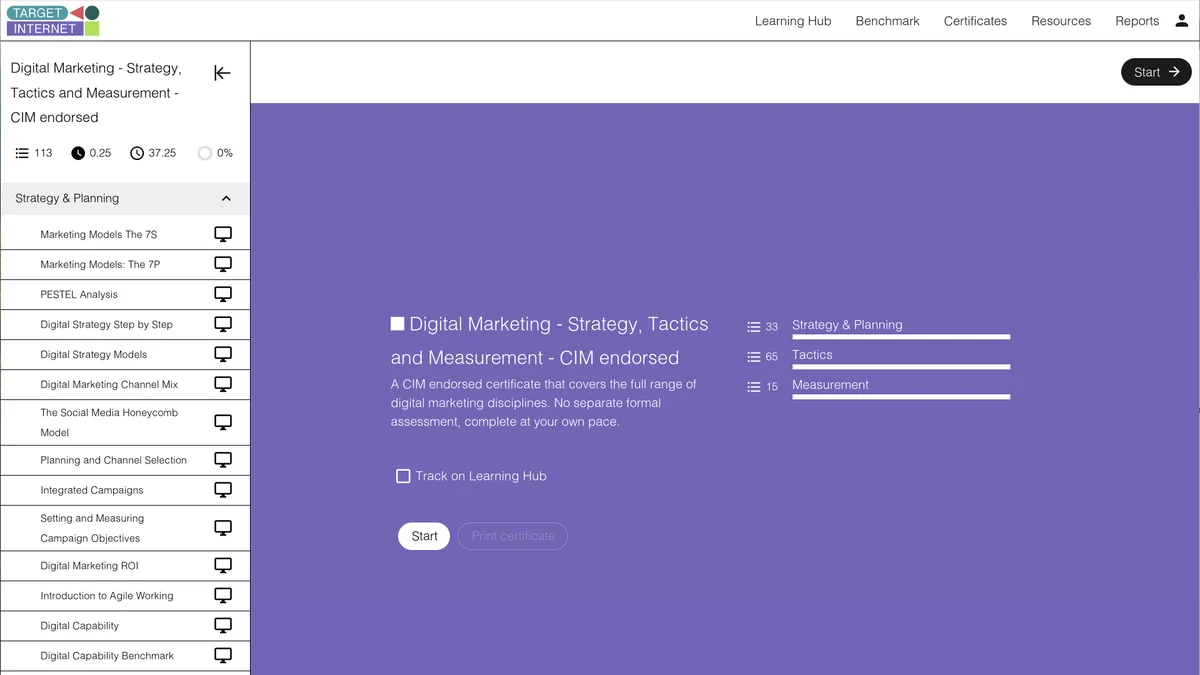Open the Reports menu item
This screenshot has height=675, width=1200.
coord(1137,21)
